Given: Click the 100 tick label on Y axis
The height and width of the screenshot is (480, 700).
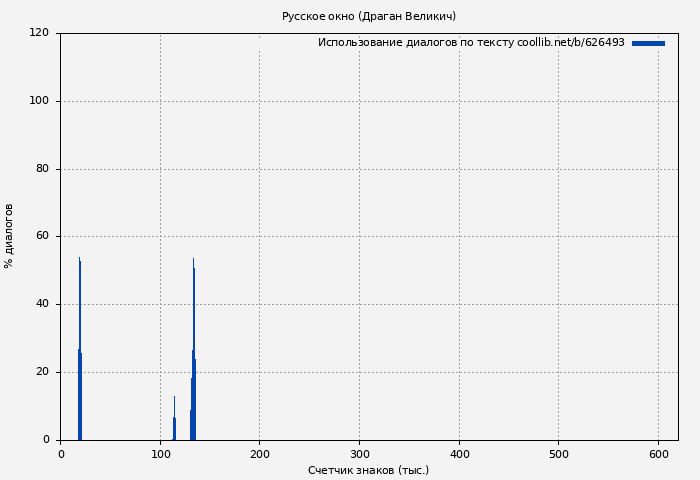Looking at the screenshot, I should (39, 101).
